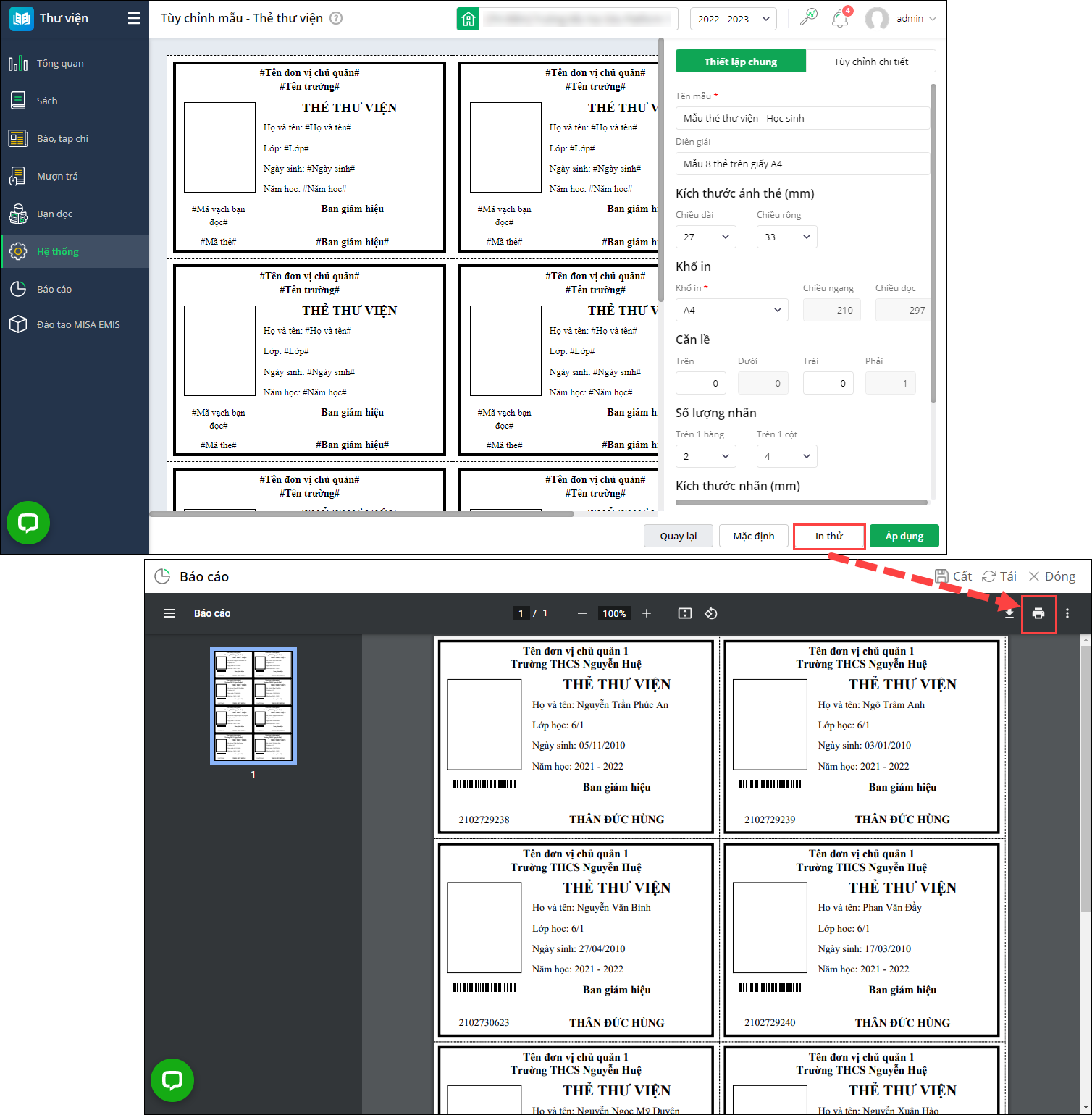The height and width of the screenshot is (1115, 1092).
Task: Open the Đào tạo MISA EMIS cube icon
Action: [x=18, y=324]
